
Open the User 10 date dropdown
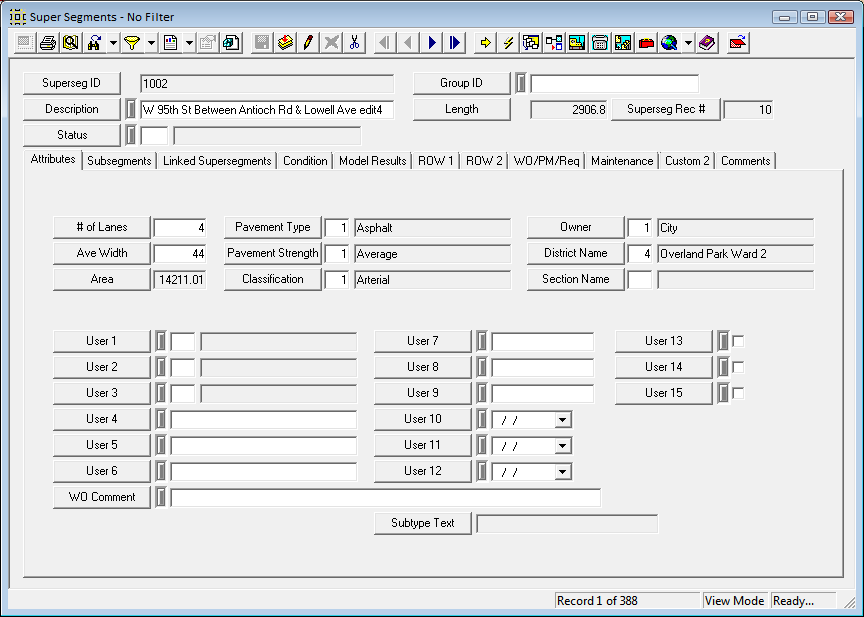pyautogui.click(x=562, y=420)
